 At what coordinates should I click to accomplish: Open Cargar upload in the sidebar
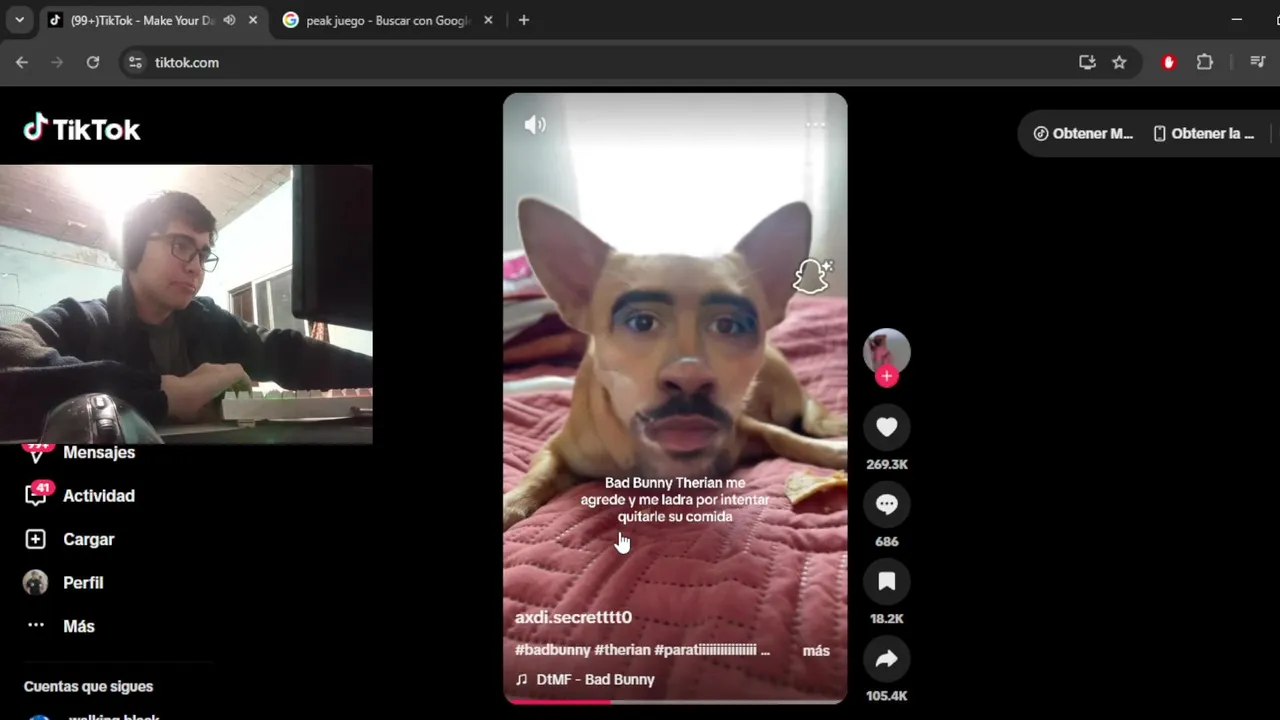pyautogui.click(x=88, y=539)
